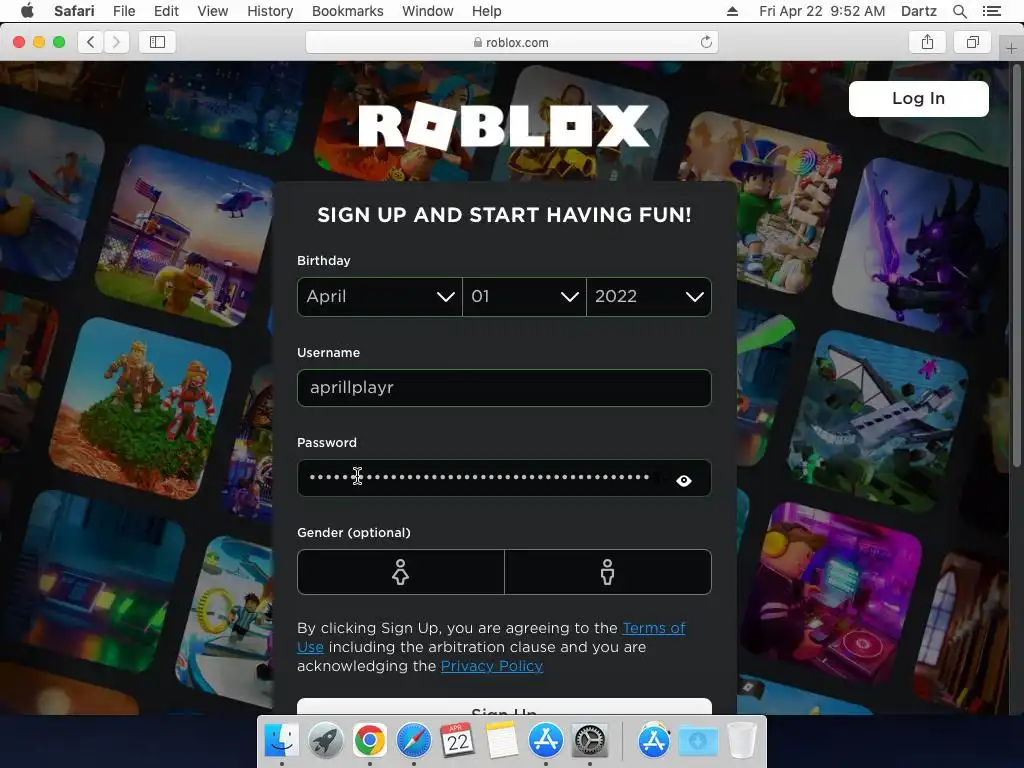Image resolution: width=1024 pixels, height=768 pixels.
Task: Open the Edit menu
Action: tap(166, 11)
